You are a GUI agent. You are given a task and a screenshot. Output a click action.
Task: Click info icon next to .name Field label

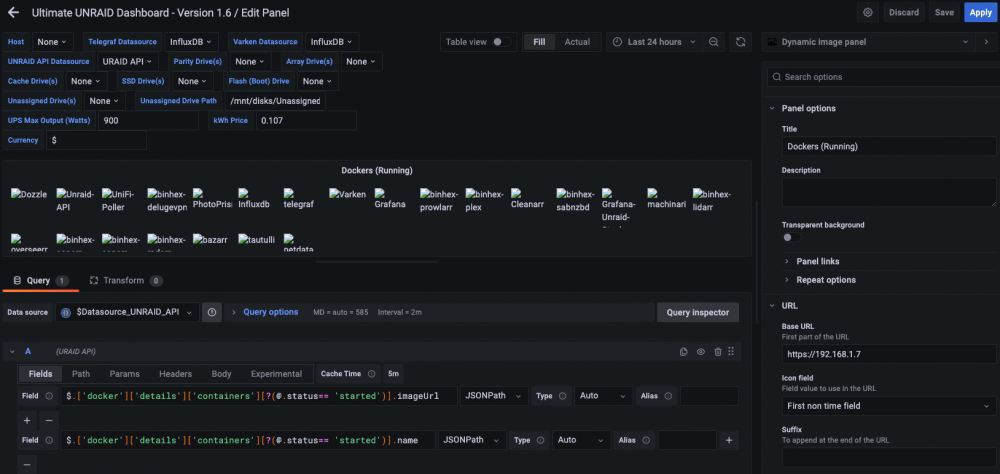tap(48, 440)
